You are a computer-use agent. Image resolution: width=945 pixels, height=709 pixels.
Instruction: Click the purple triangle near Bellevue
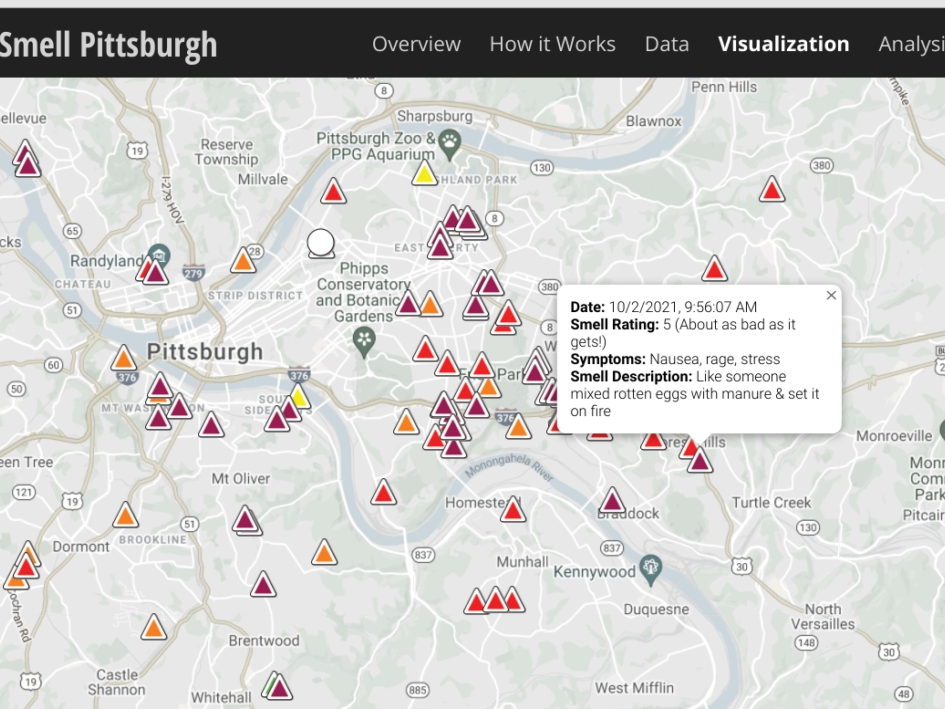click(x=28, y=163)
